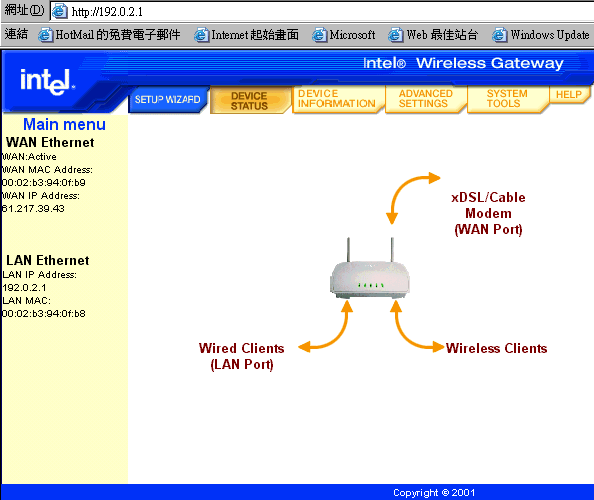Switch to Device Status tab
The image size is (594, 500).
[250, 100]
